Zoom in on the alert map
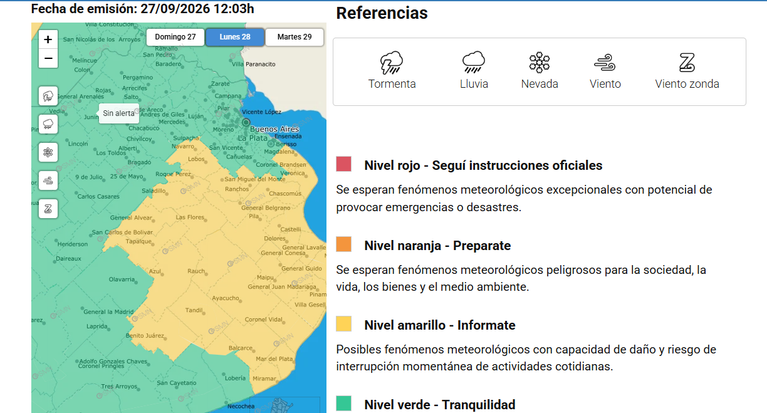This screenshot has width=767, height=413. (x=48, y=40)
